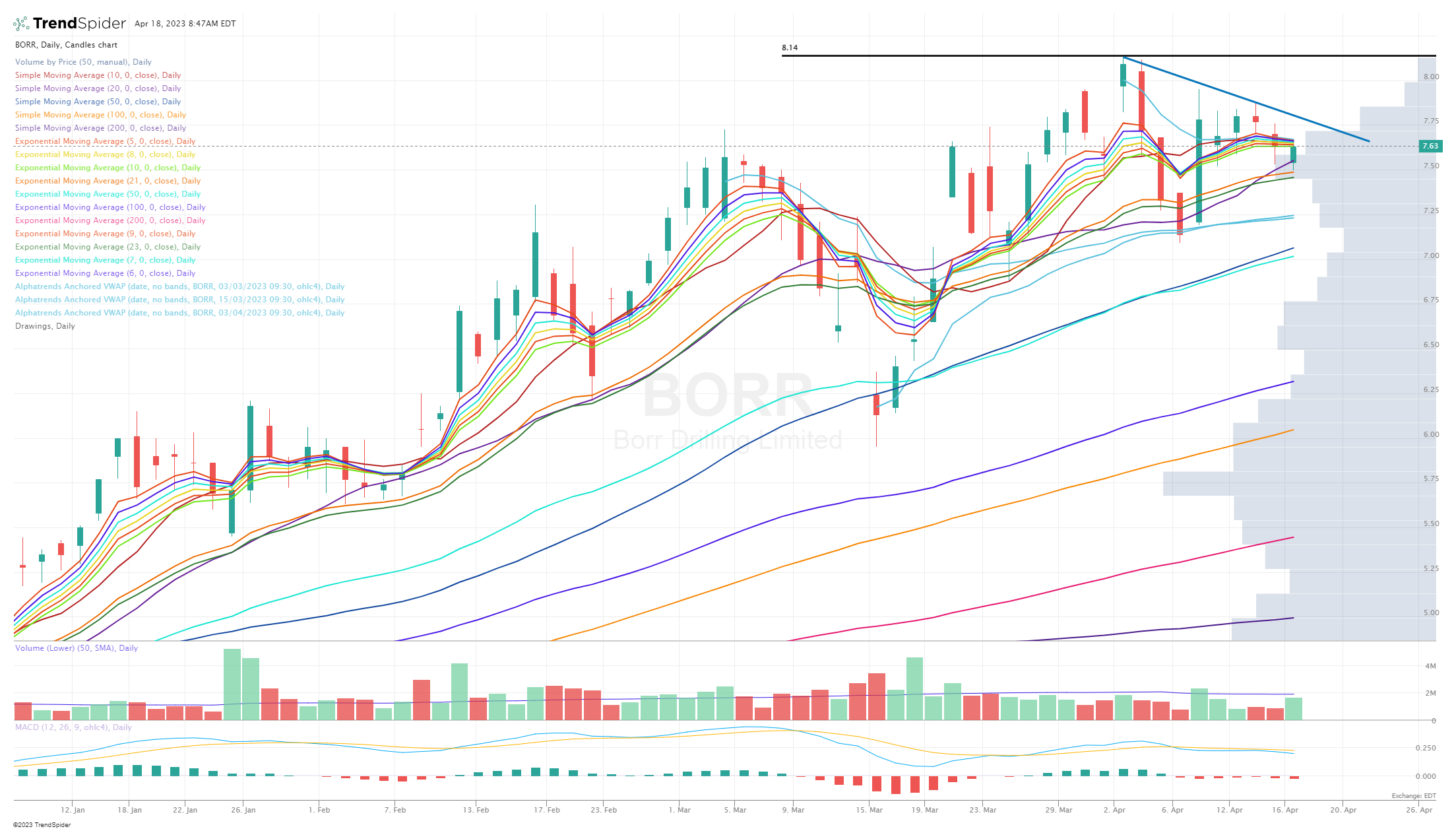
Task: Click the 4M volume axis label
Action: [1430, 666]
